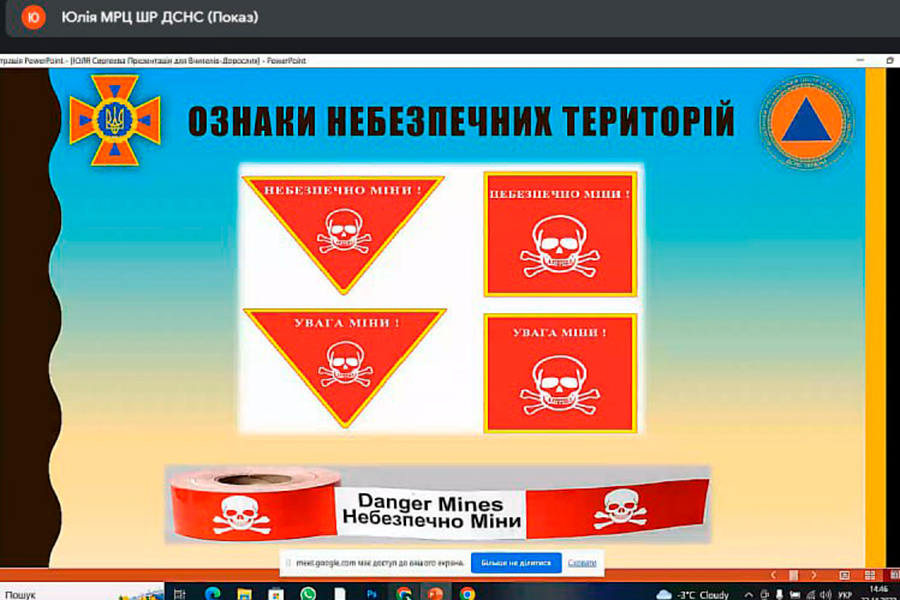900x600 pixels.
Task: Click the microphone icon in system tray
Action: click(779, 595)
